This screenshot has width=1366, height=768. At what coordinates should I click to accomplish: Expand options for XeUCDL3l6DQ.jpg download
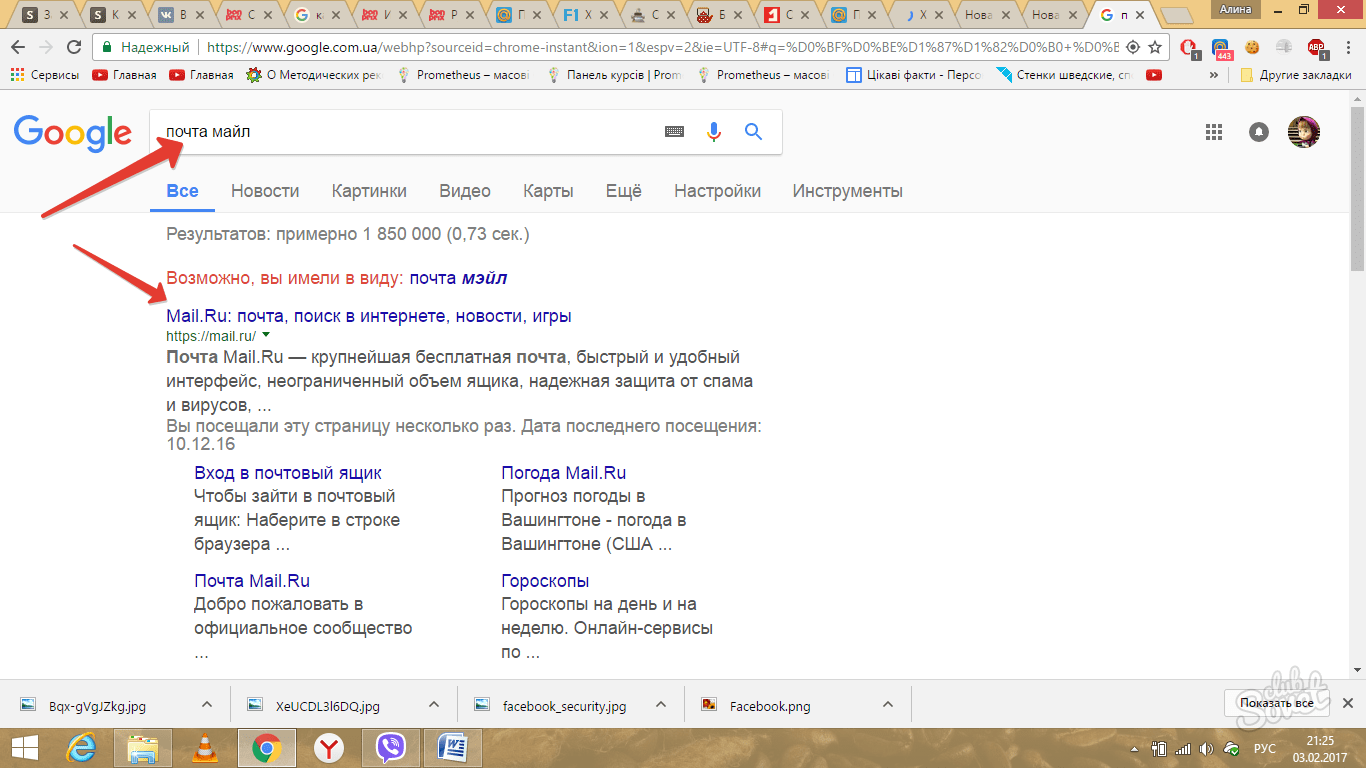pyautogui.click(x=434, y=704)
